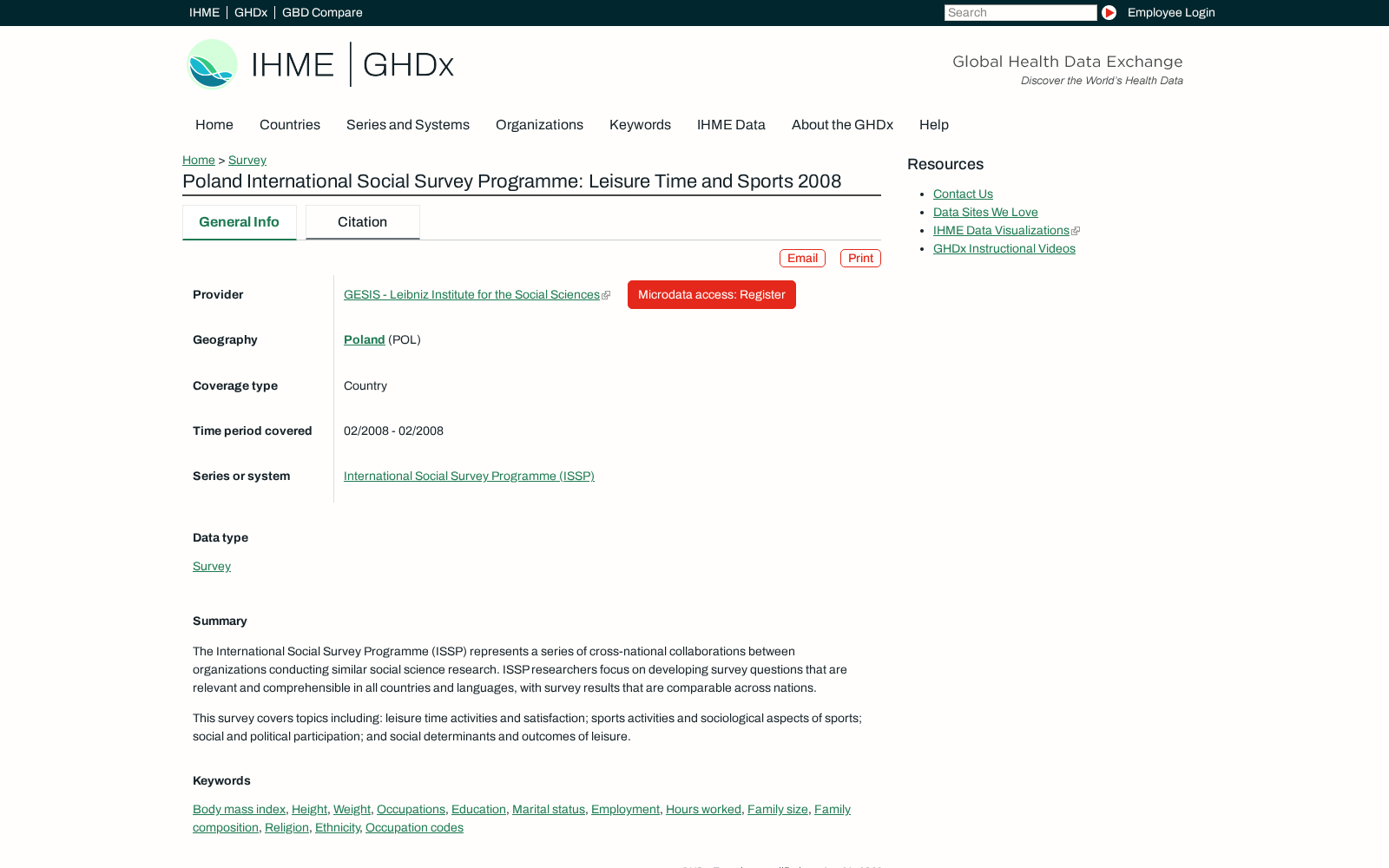Screen dimensions: 1389x868
Task: Open Contact Us in Resources
Action: (963, 194)
